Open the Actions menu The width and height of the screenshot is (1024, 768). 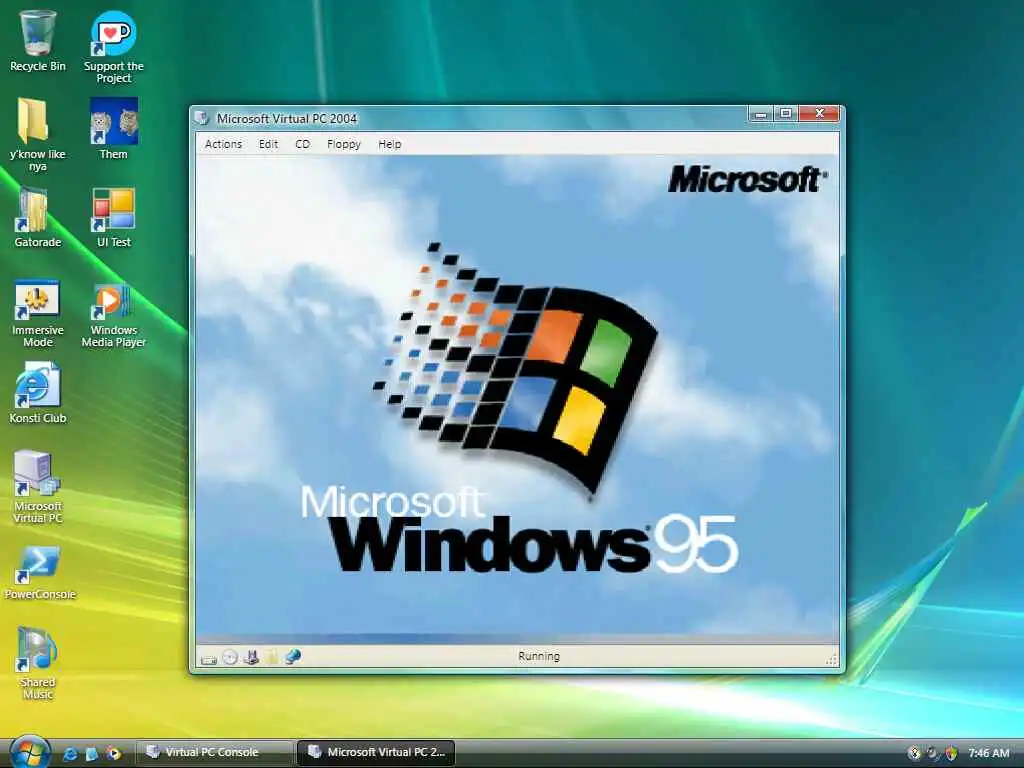coord(223,144)
